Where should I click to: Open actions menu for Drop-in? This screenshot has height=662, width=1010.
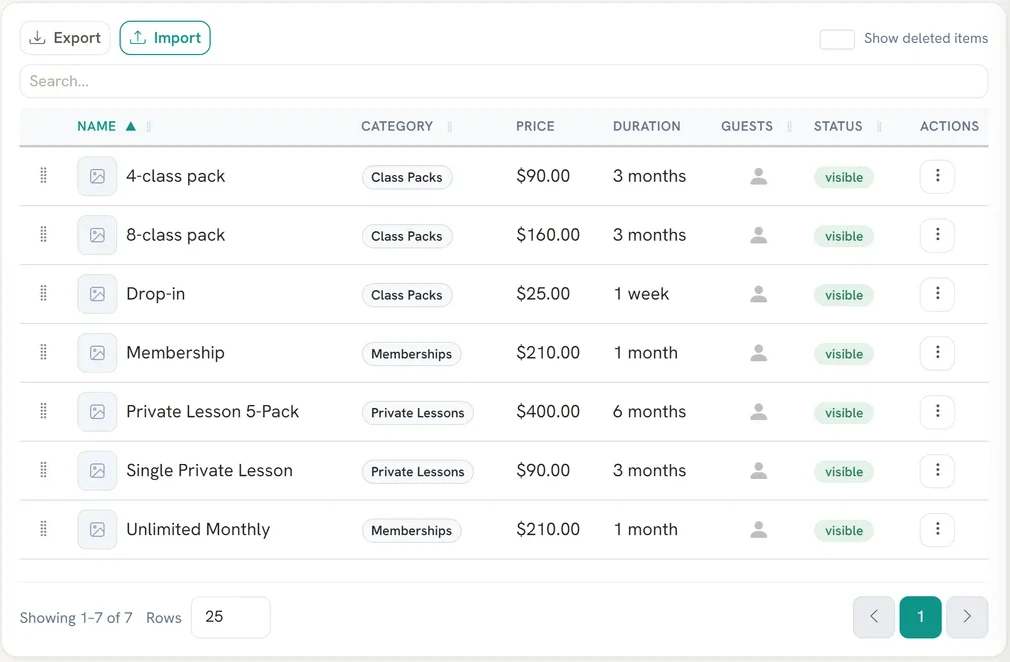pyautogui.click(x=937, y=294)
